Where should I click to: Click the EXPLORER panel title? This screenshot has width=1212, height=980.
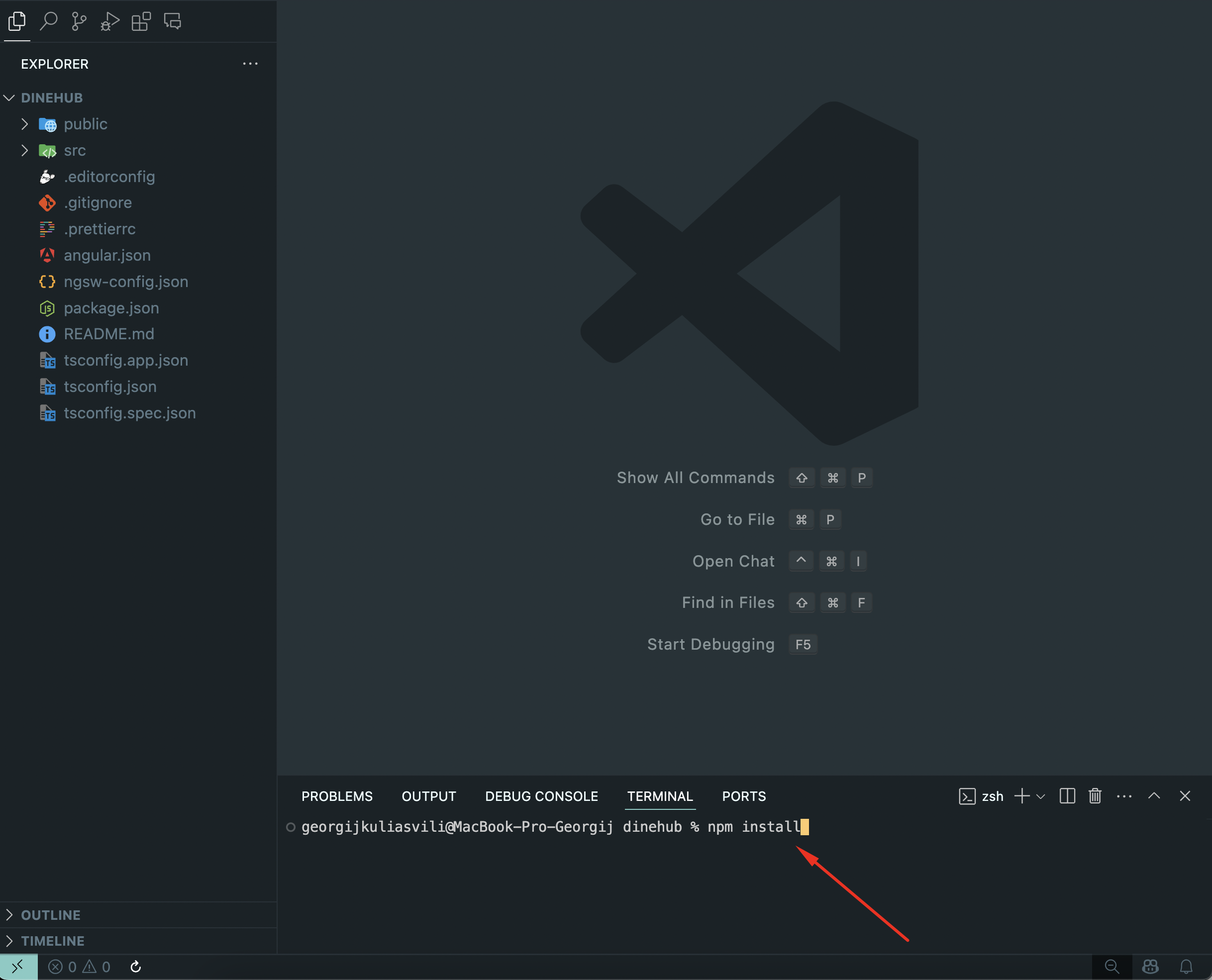[55, 64]
